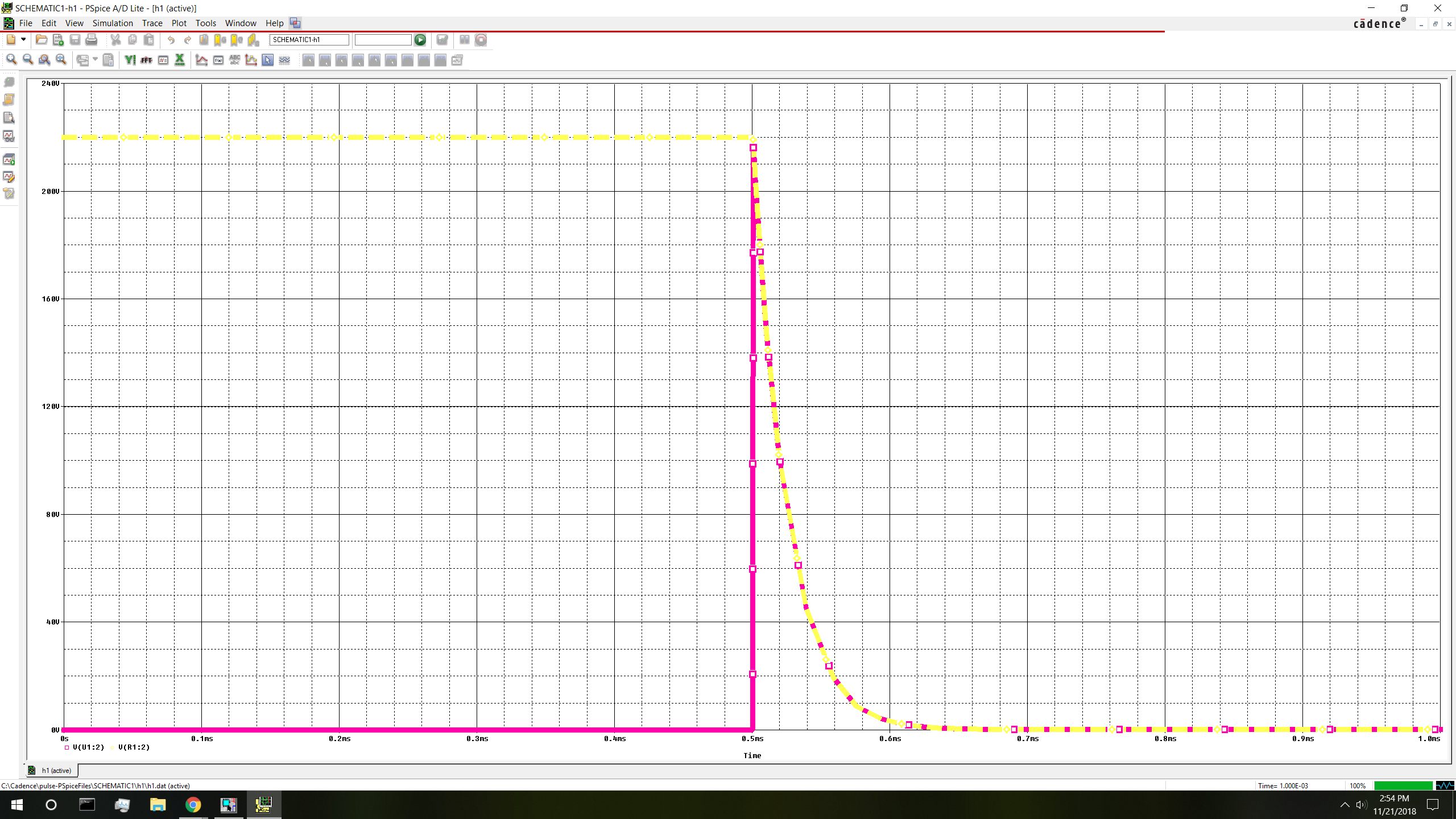1456x819 pixels.
Task: Click the Log Y Axis (Y!) icon
Action: [130, 60]
